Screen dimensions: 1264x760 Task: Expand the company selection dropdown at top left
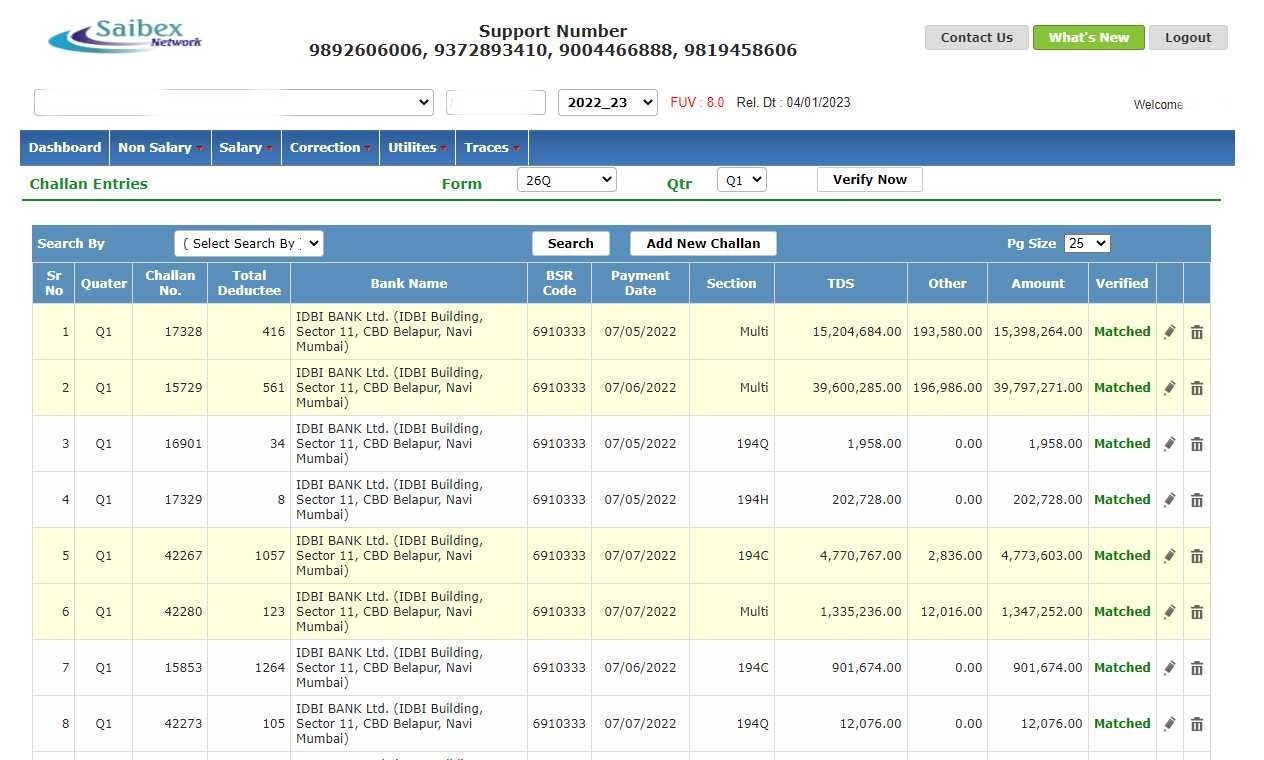(x=233, y=101)
